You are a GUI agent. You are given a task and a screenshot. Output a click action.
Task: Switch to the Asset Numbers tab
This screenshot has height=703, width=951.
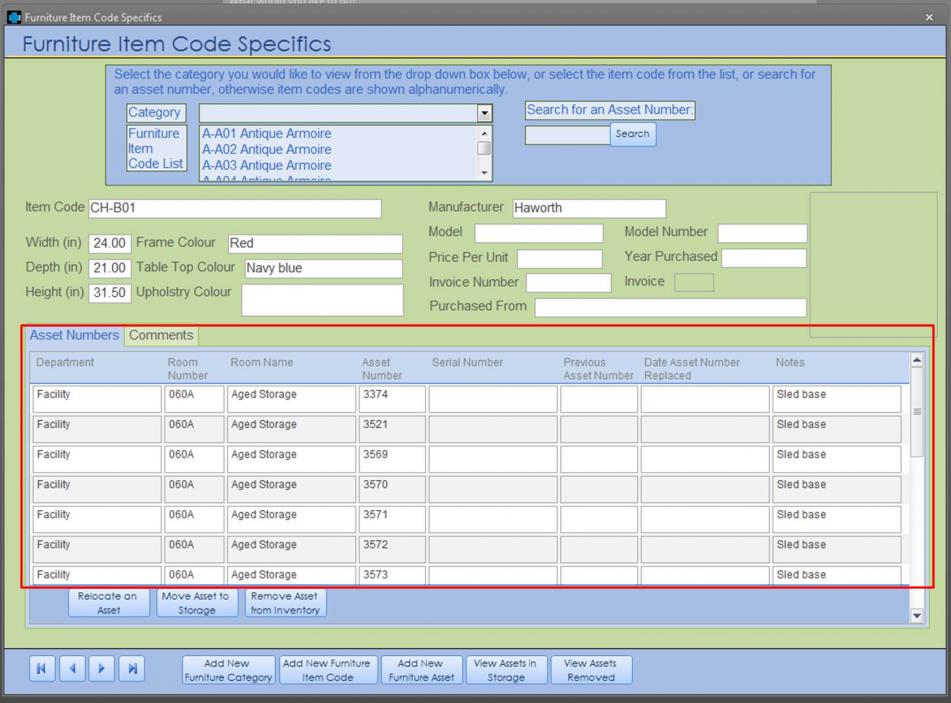(x=74, y=335)
